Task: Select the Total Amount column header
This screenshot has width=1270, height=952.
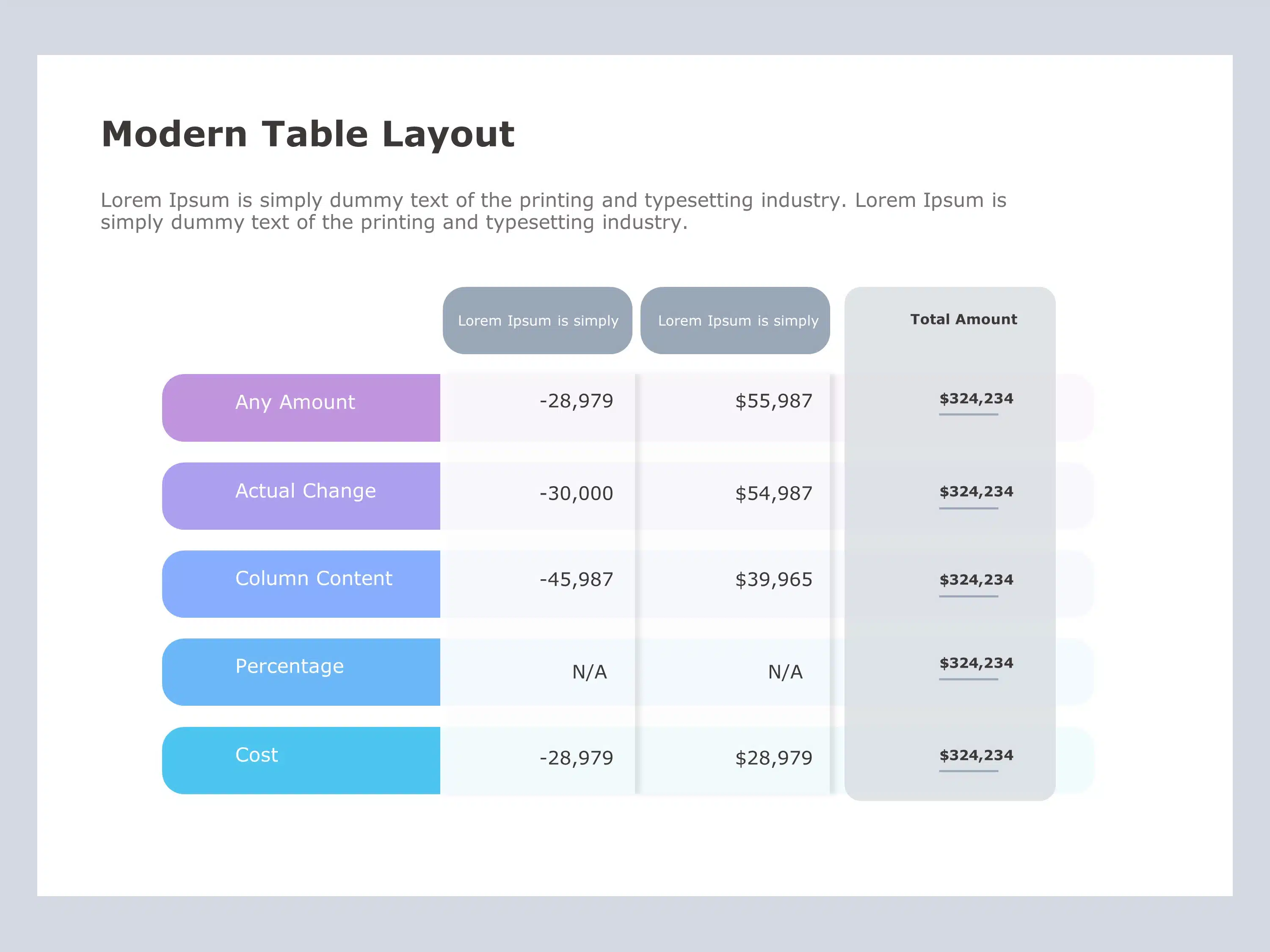Action: click(964, 319)
